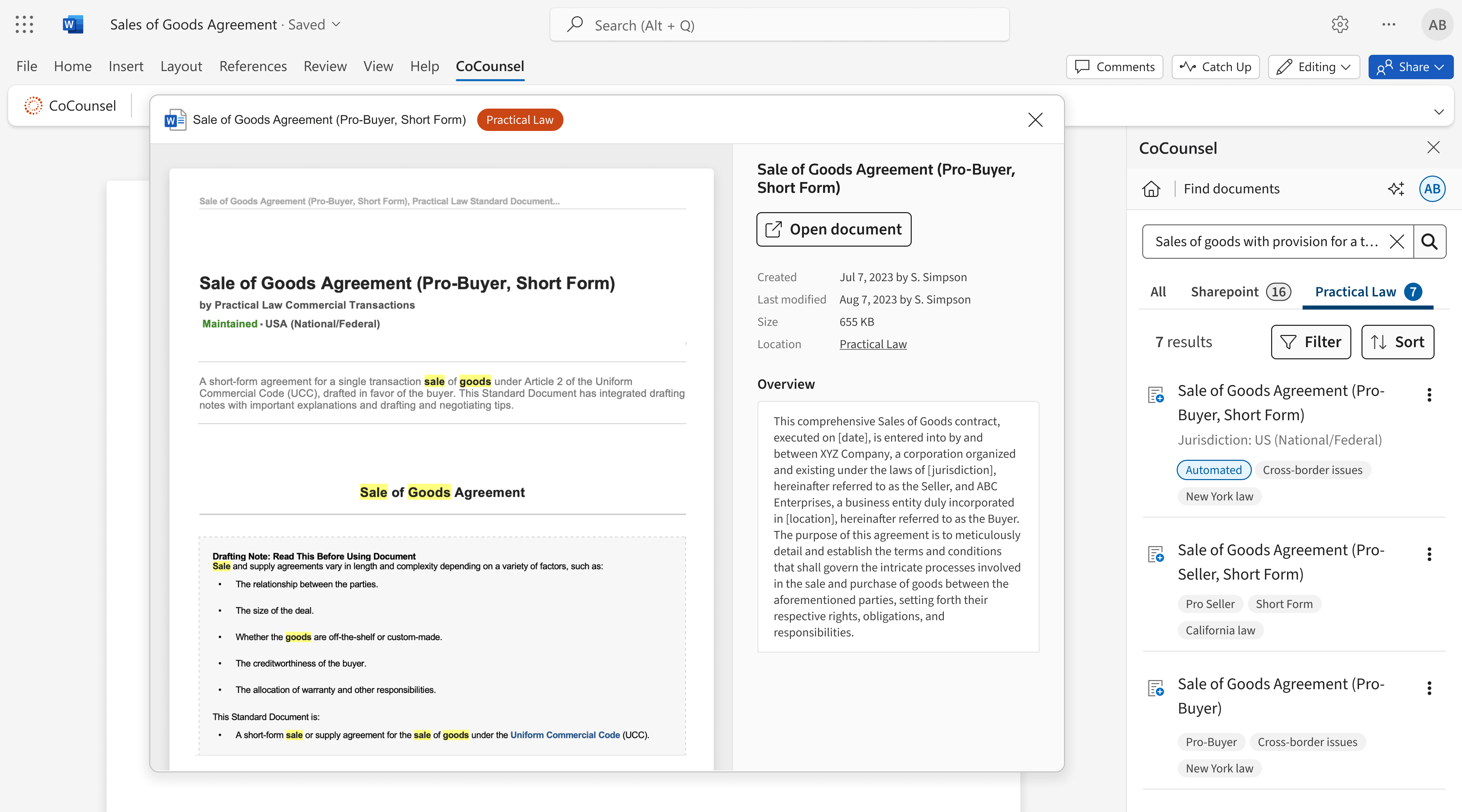This screenshot has width=1462, height=812.
Task: Click the Word file icon in preview header
Action: tap(175, 120)
